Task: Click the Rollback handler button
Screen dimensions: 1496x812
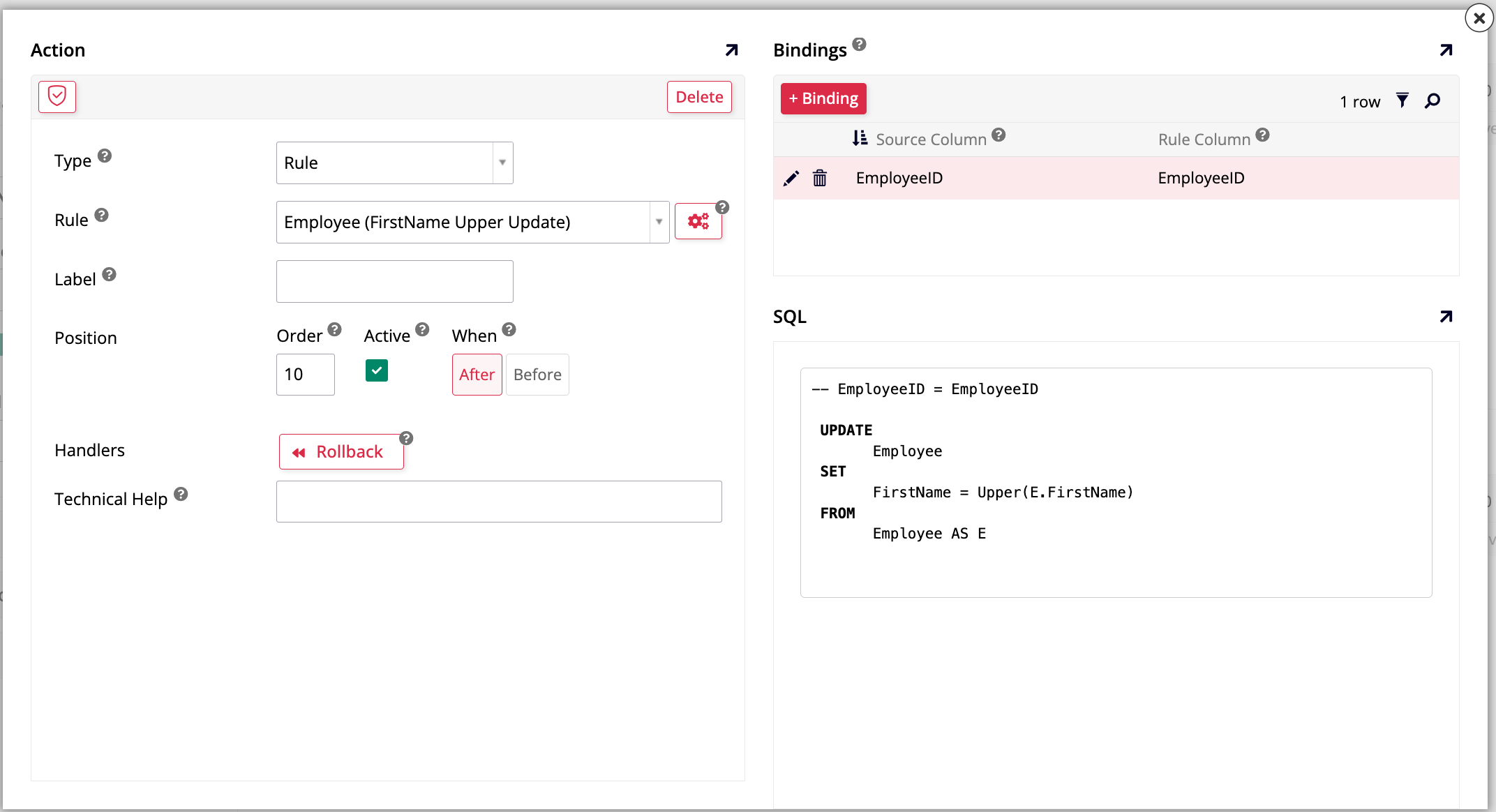Action: (341, 451)
